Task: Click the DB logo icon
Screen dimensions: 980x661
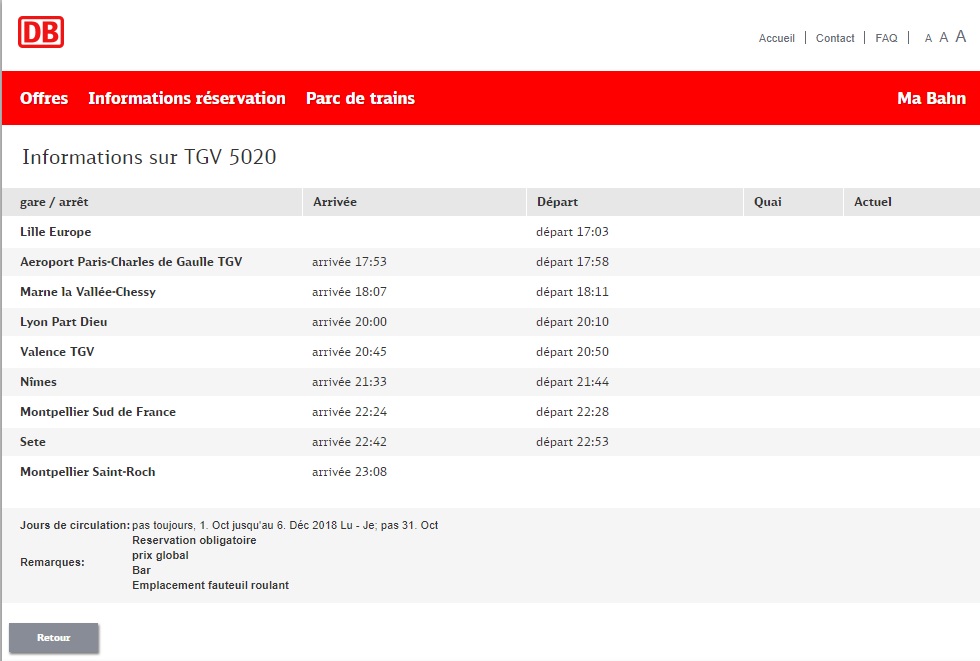Action: [41, 32]
